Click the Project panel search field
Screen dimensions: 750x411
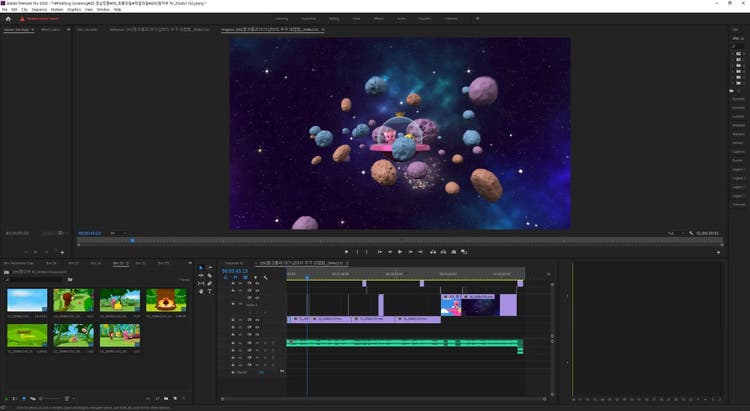click(36, 279)
